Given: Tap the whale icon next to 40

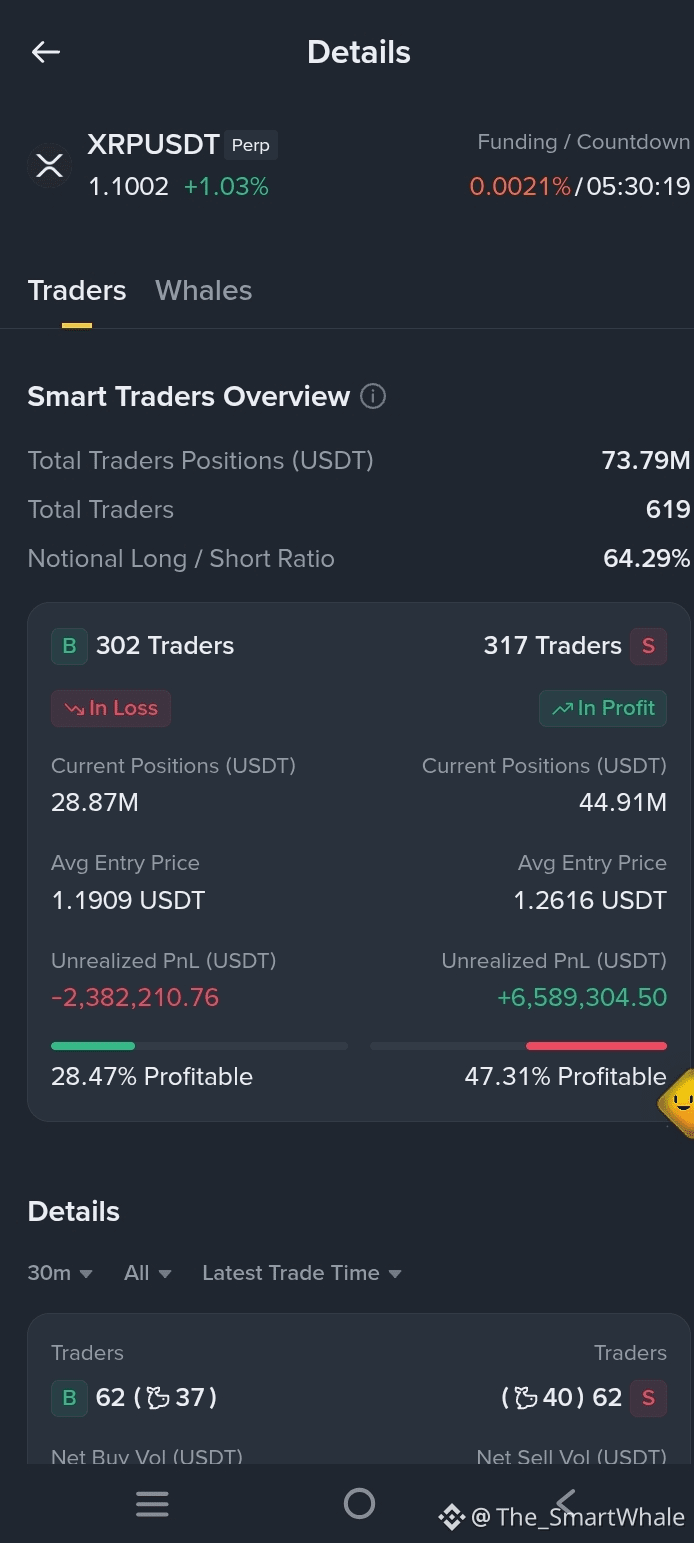Looking at the screenshot, I should pos(526,1397).
